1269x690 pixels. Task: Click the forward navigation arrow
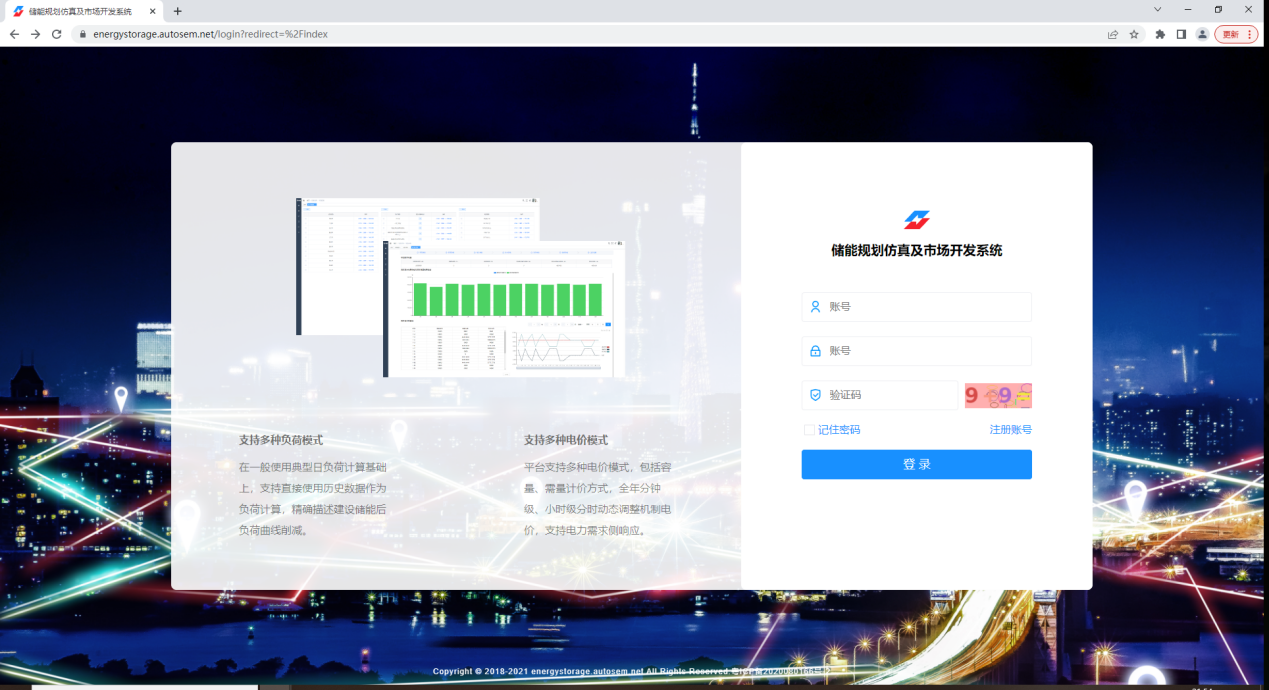pyautogui.click(x=35, y=34)
